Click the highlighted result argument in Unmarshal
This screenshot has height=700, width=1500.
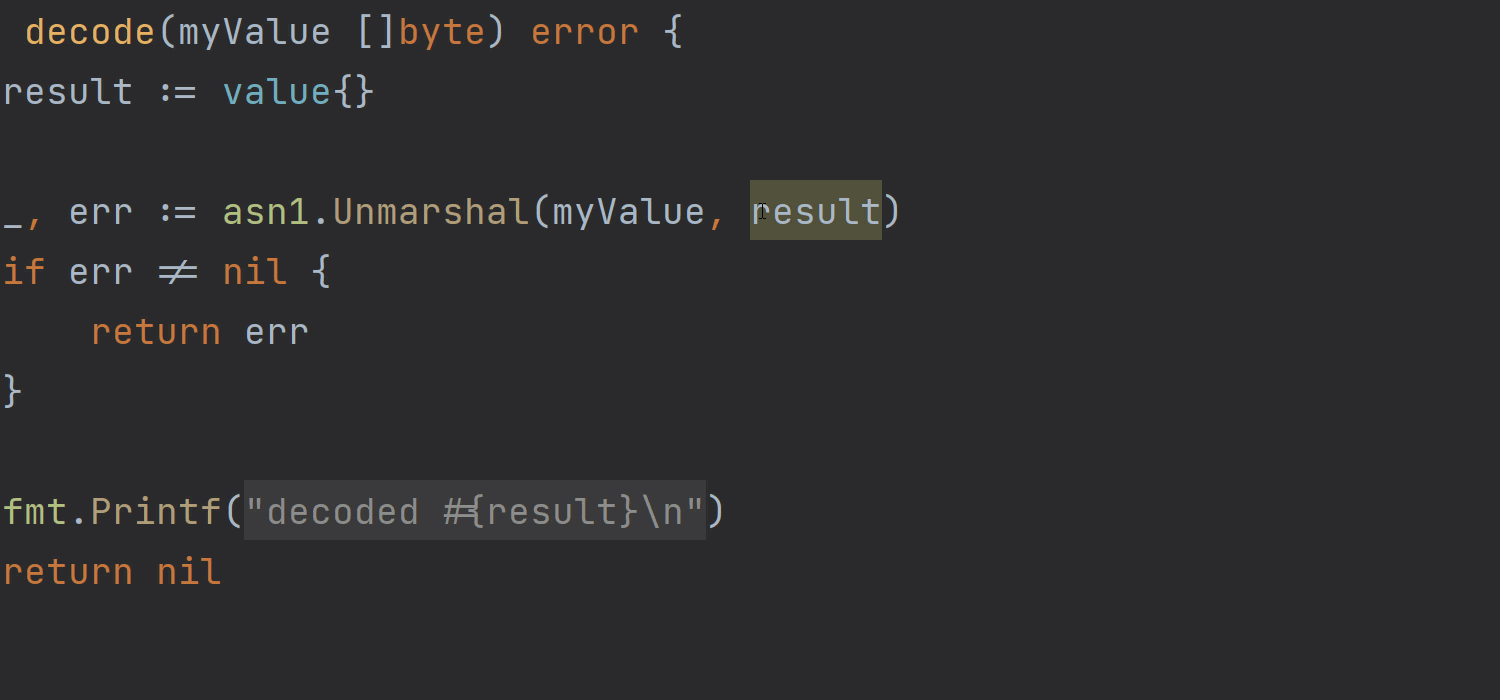click(816, 211)
